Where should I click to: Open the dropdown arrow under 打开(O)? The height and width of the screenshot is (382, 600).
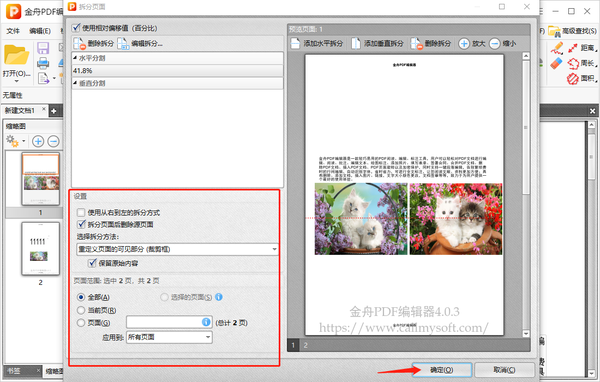(x=16, y=81)
